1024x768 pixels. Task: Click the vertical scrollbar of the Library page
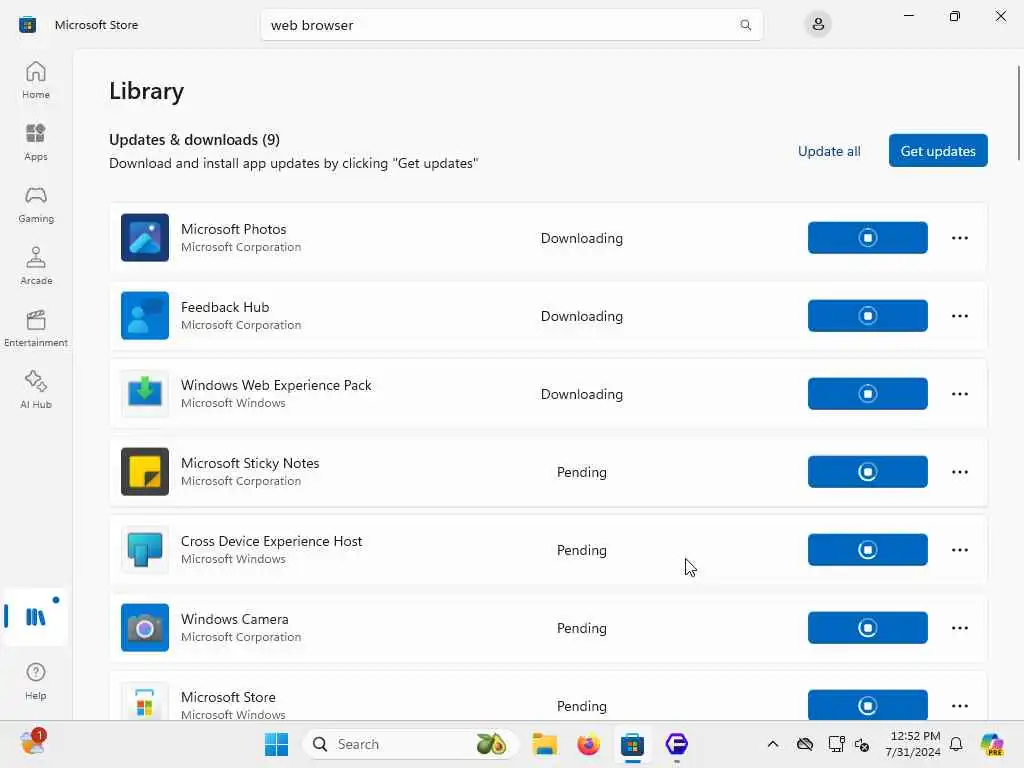coord(1018,112)
